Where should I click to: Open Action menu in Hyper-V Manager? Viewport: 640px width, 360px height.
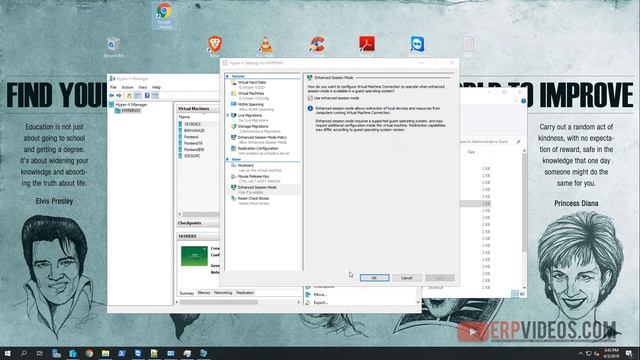tap(127, 87)
